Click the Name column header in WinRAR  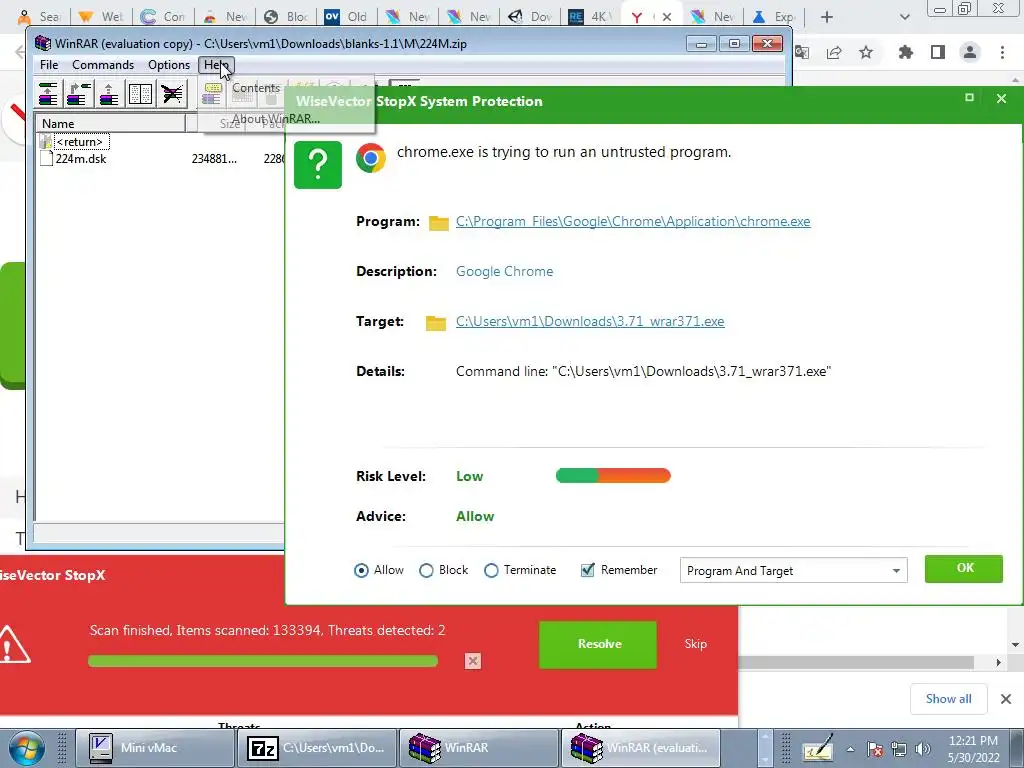pos(110,123)
